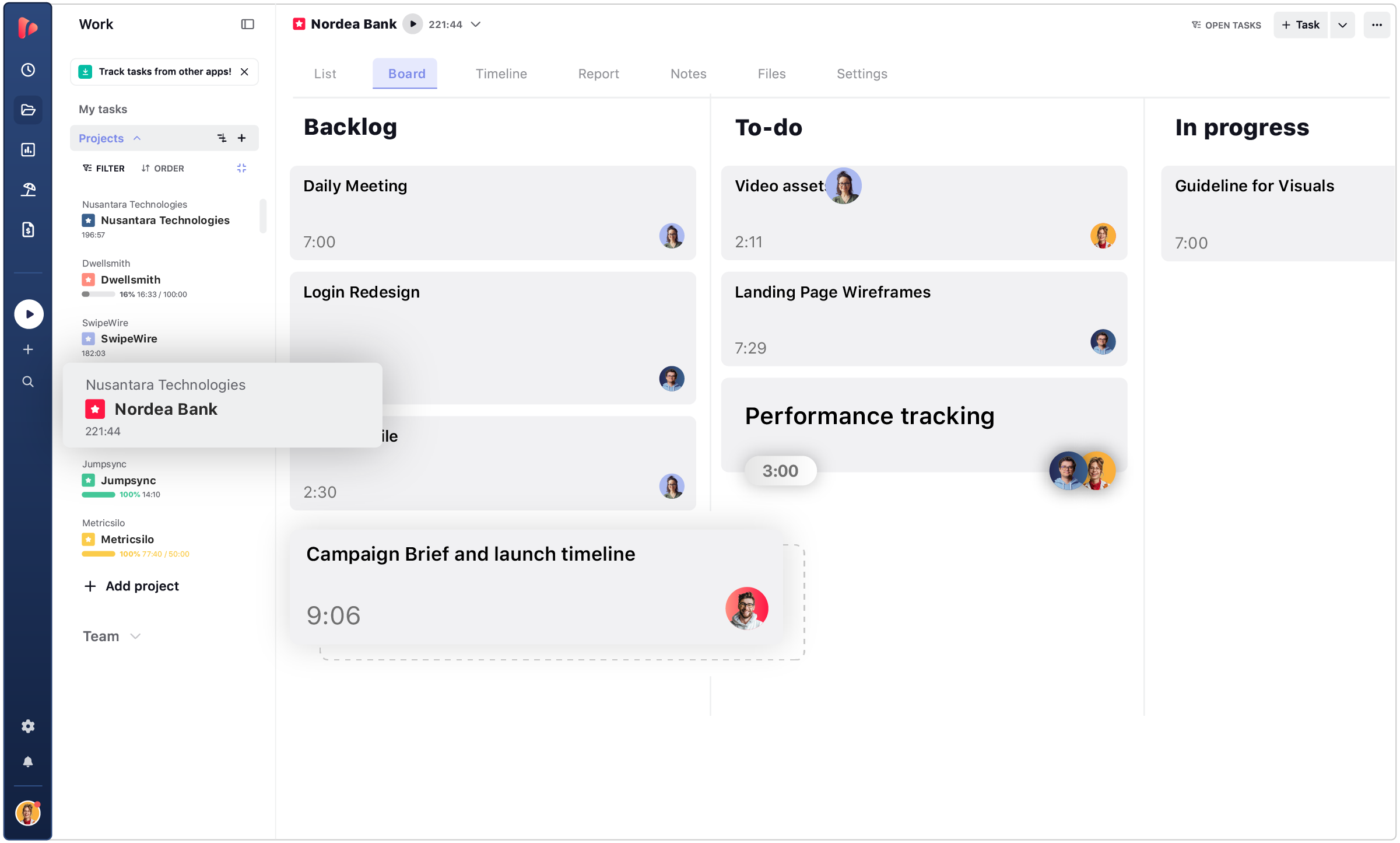Screen dimensions: 1400x843
Task: Expand the three-dot overflow menu top right
Action: point(1377,25)
